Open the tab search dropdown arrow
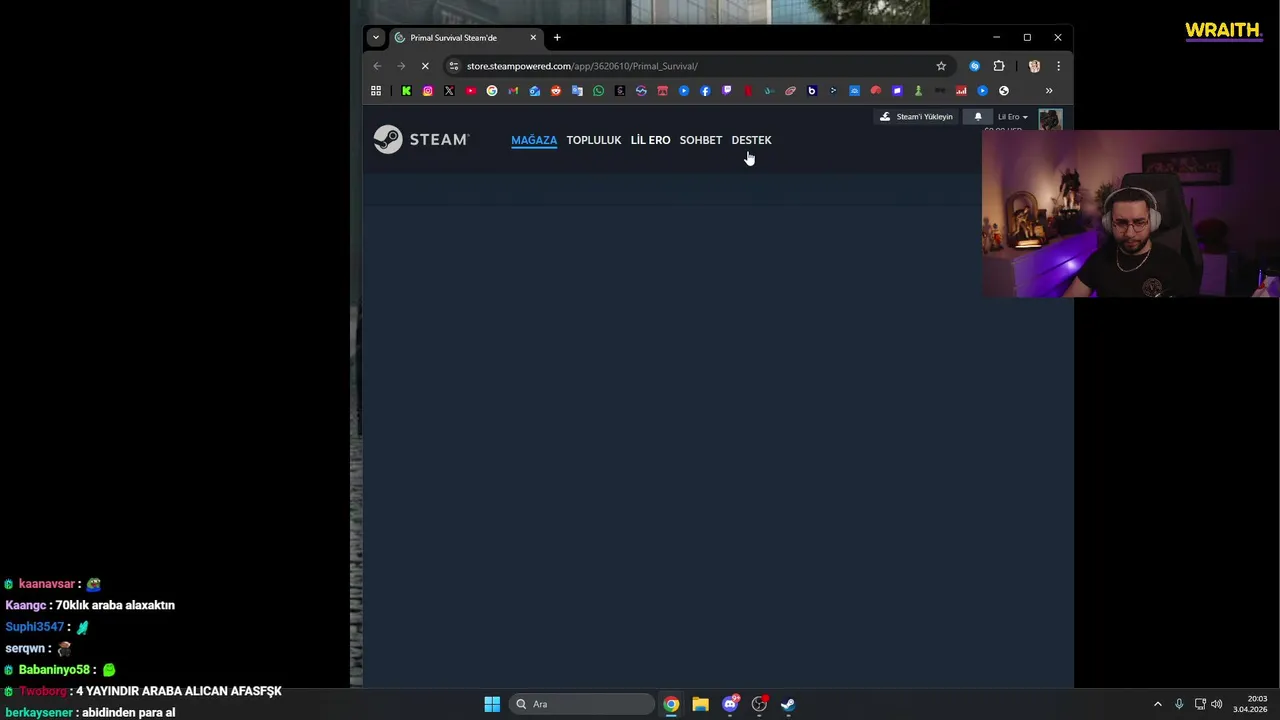The height and width of the screenshot is (720, 1280). 376,38
